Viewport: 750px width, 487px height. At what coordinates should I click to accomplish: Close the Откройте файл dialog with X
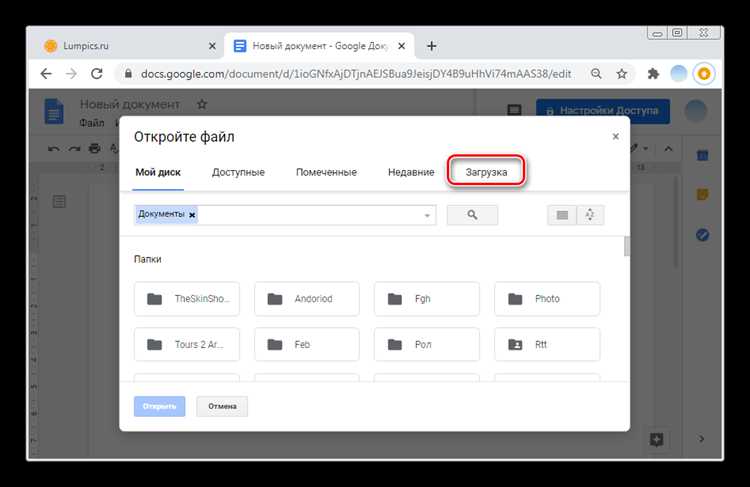click(x=616, y=137)
